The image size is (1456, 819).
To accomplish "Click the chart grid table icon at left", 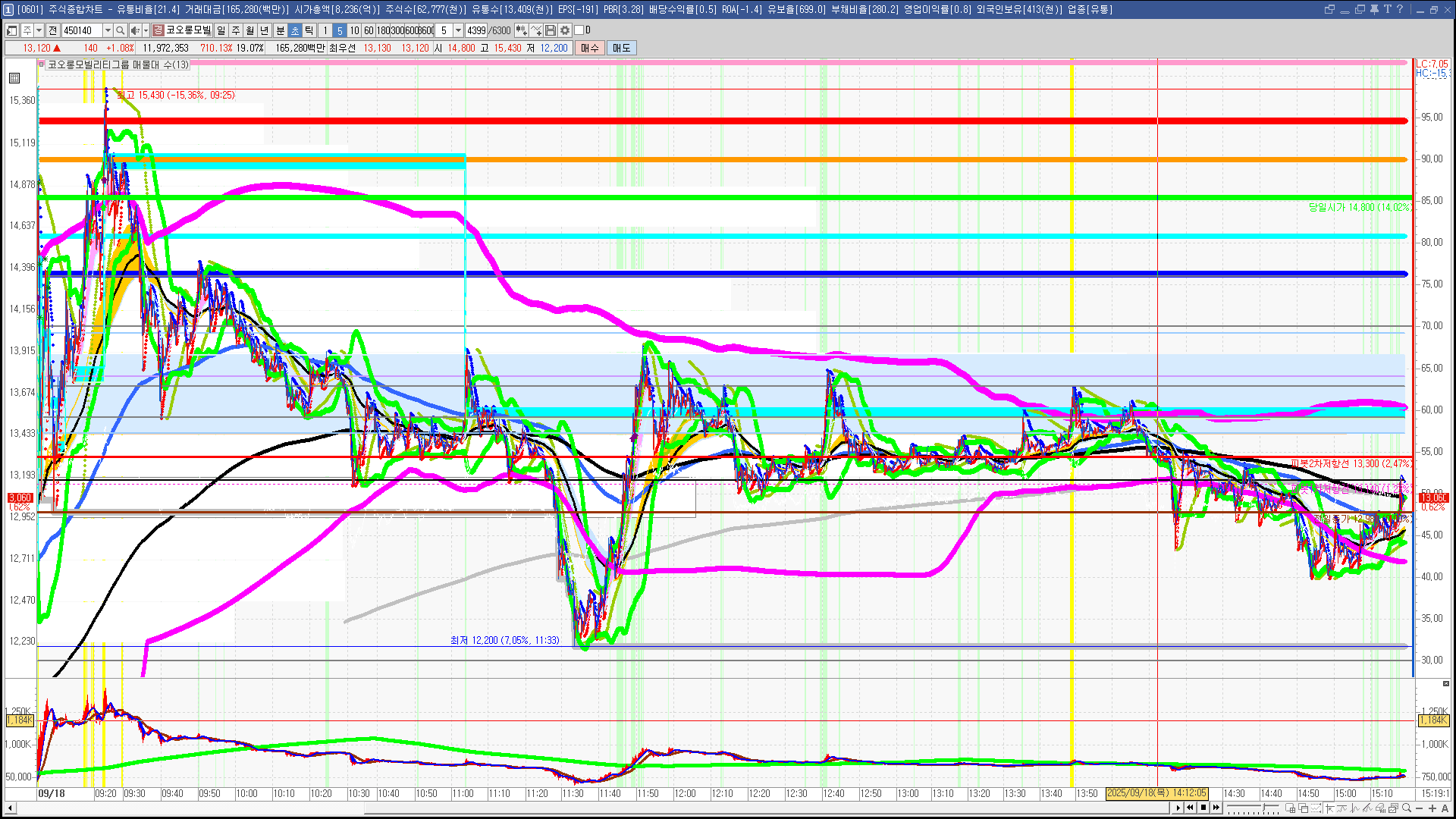I will coord(14,78).
